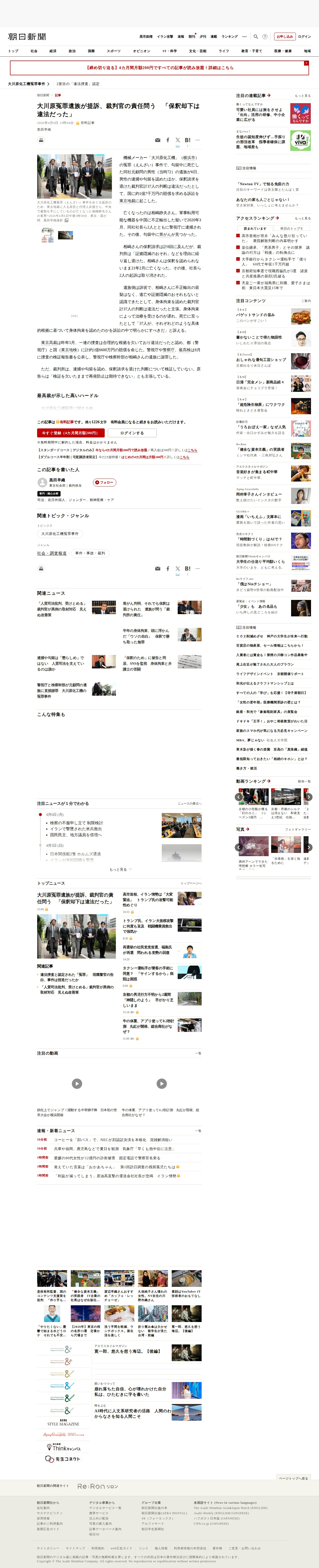Share article by mail icon under headline
The height and width of the screenshot is (1568, 319).
click(158, 140)
